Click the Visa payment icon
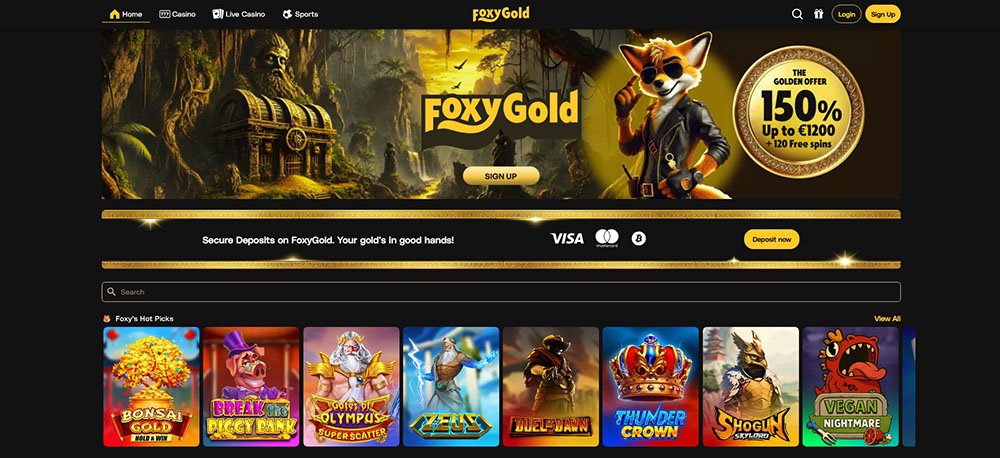 coord(567,239)
